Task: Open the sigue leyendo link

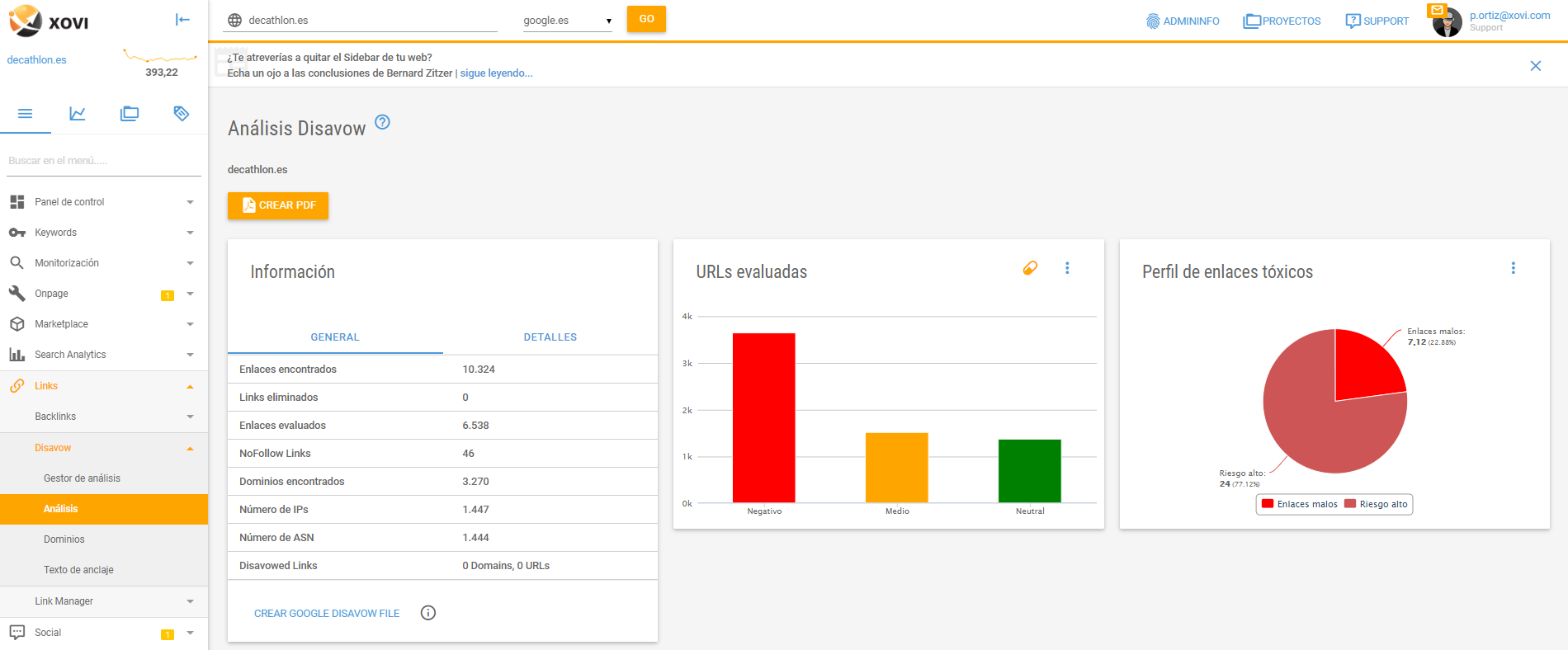Action: coord(496,73)
